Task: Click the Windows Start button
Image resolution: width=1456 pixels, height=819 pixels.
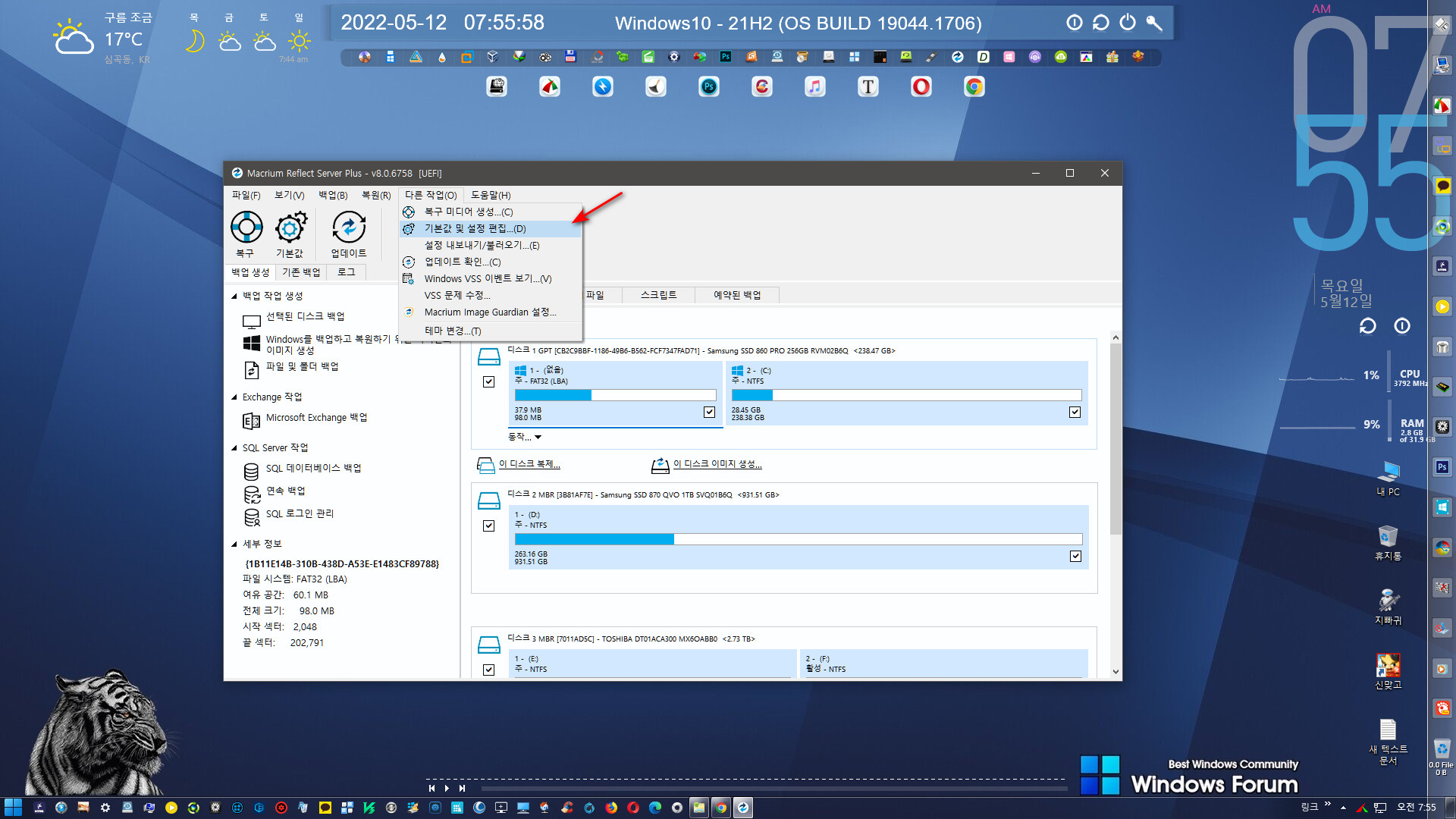Action: tap(13, 808)
